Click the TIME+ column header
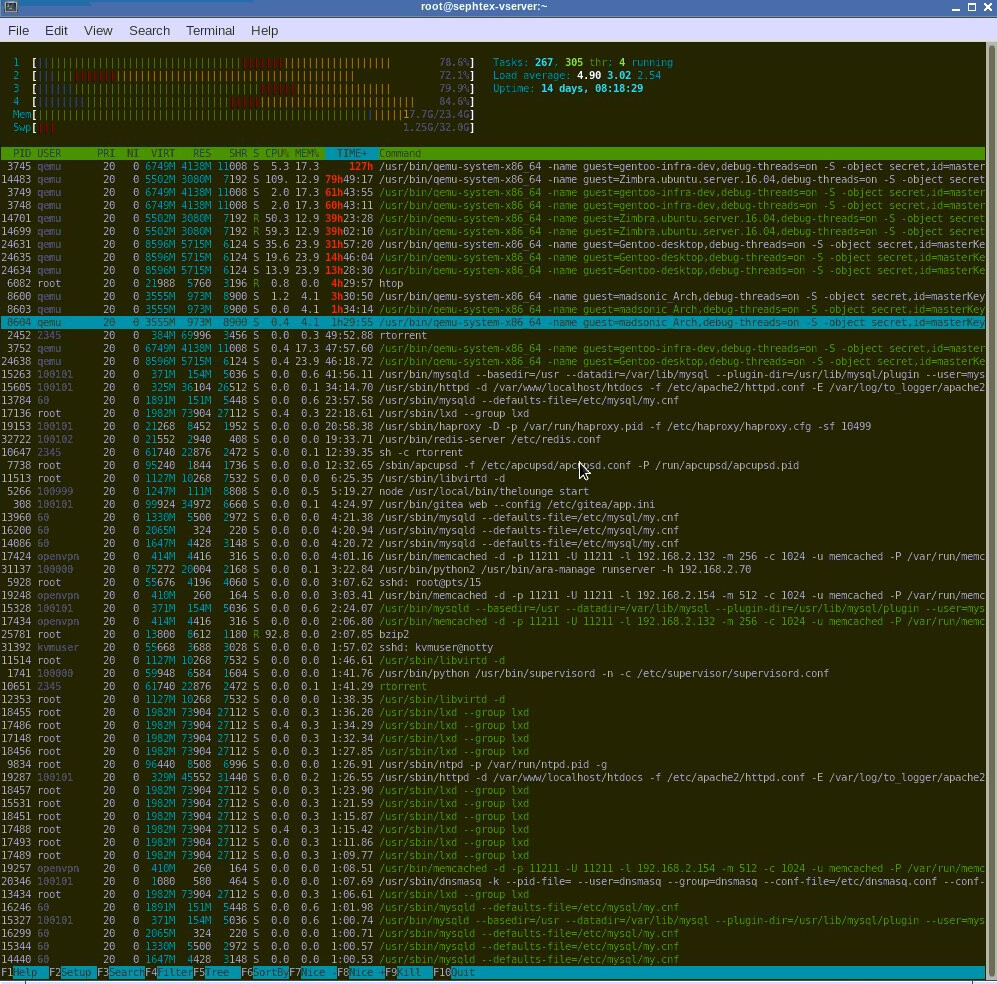 (350, 153)
